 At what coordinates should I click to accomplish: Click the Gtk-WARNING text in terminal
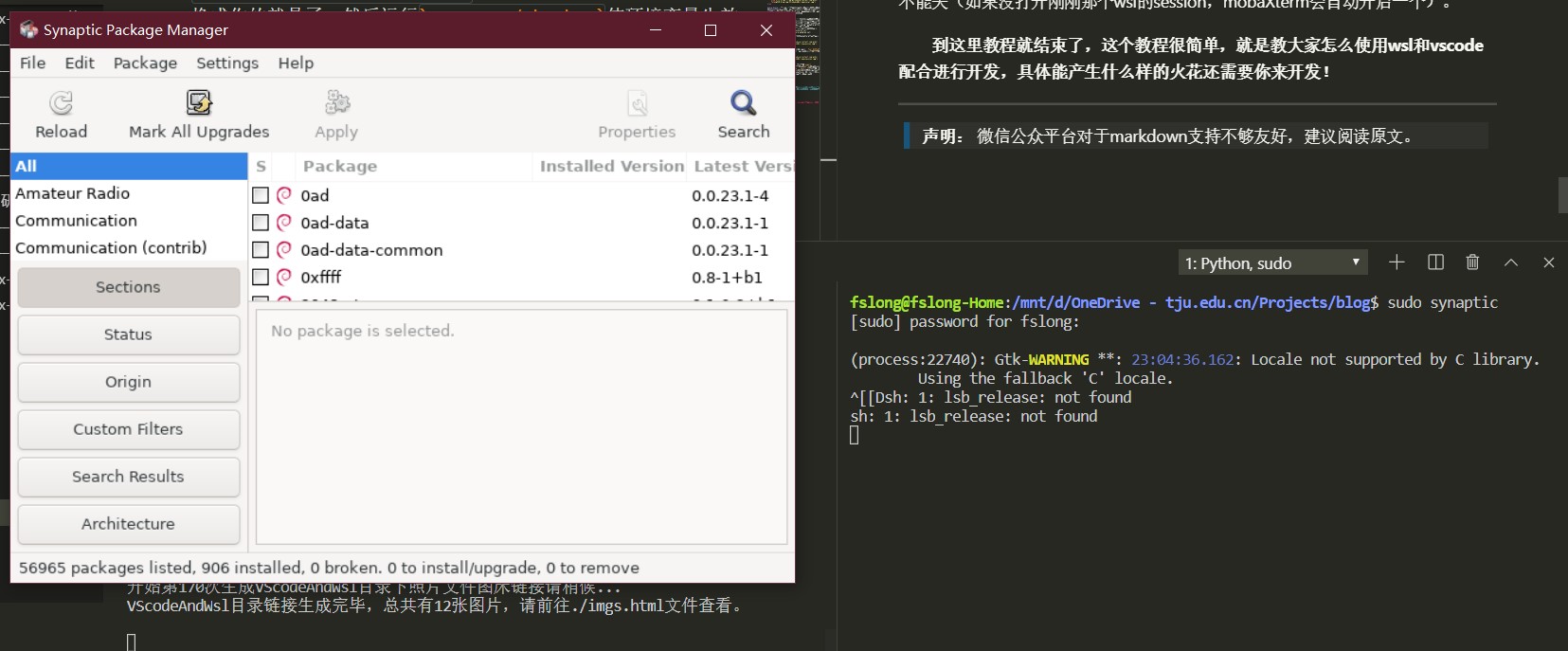(x=1041, y=359)
